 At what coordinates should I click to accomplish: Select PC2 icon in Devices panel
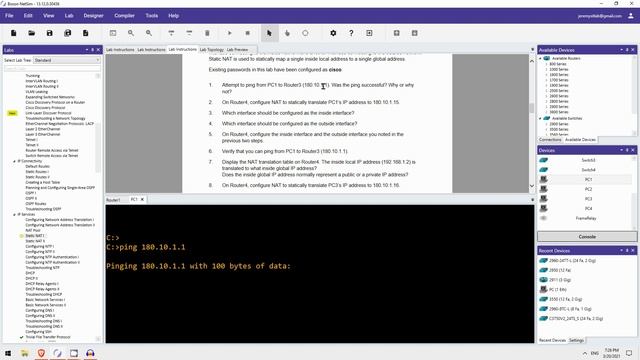[x=544, y=189]
